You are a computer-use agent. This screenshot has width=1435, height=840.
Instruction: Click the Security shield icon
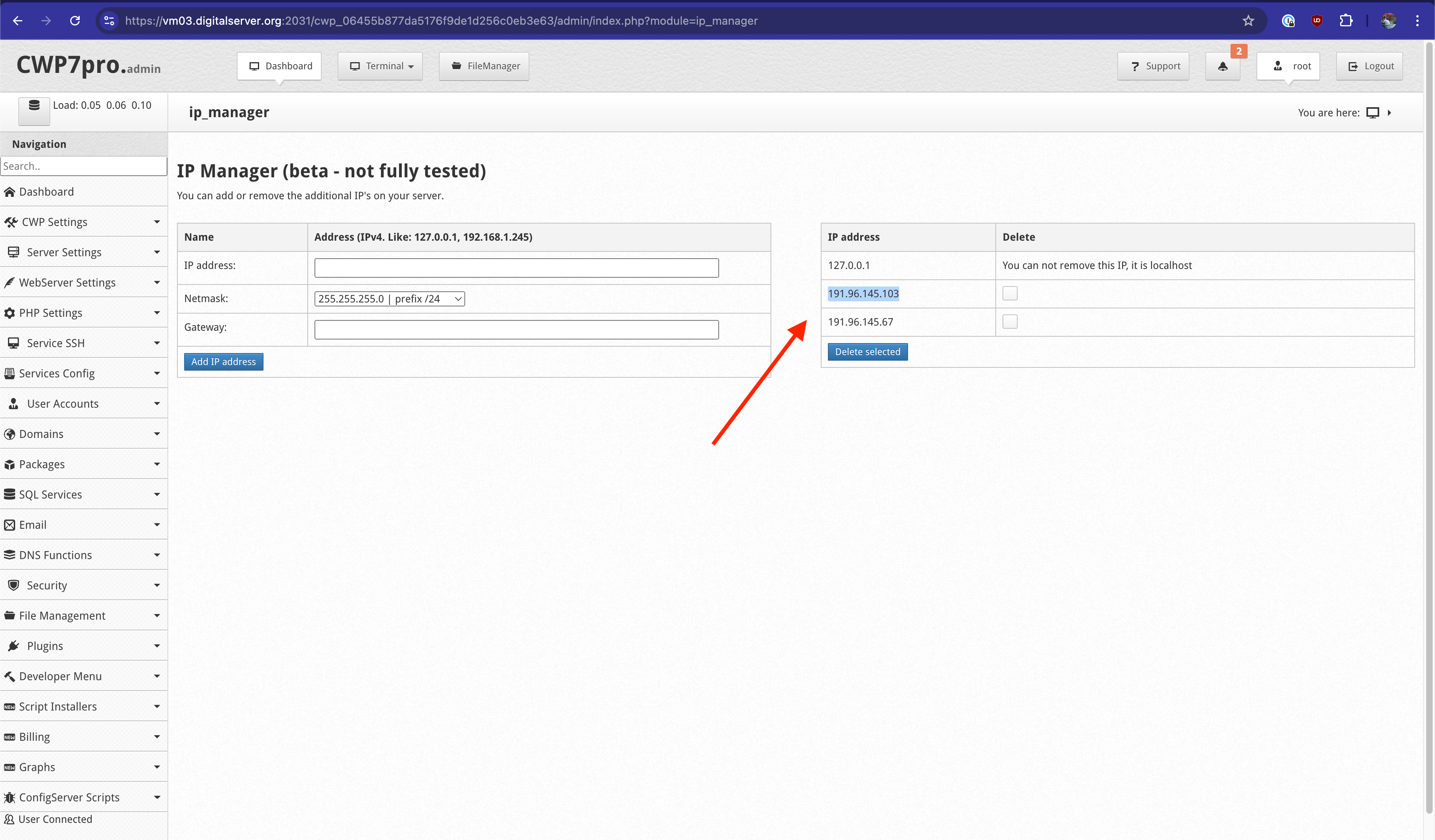pyautogui.click(x=13, y=585)
